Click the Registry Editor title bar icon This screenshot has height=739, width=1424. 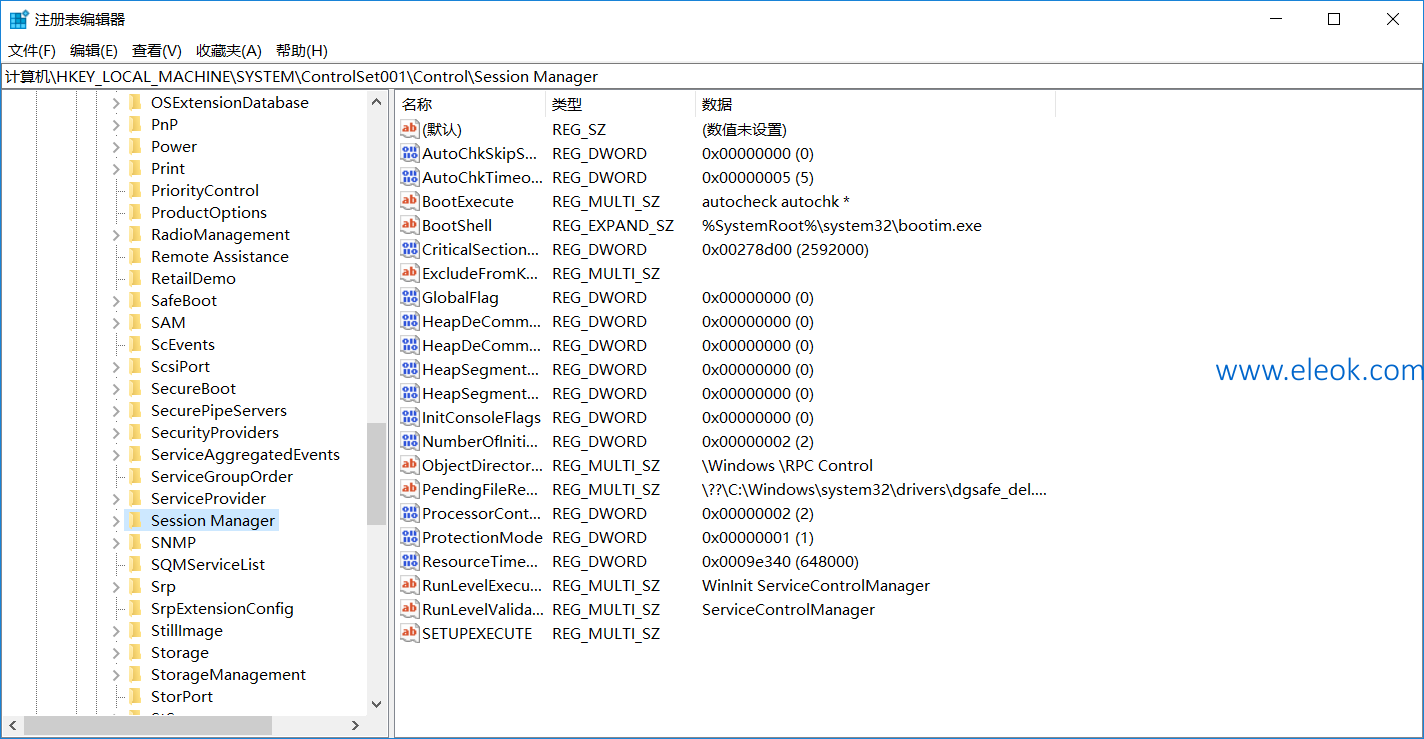point(19,19)
